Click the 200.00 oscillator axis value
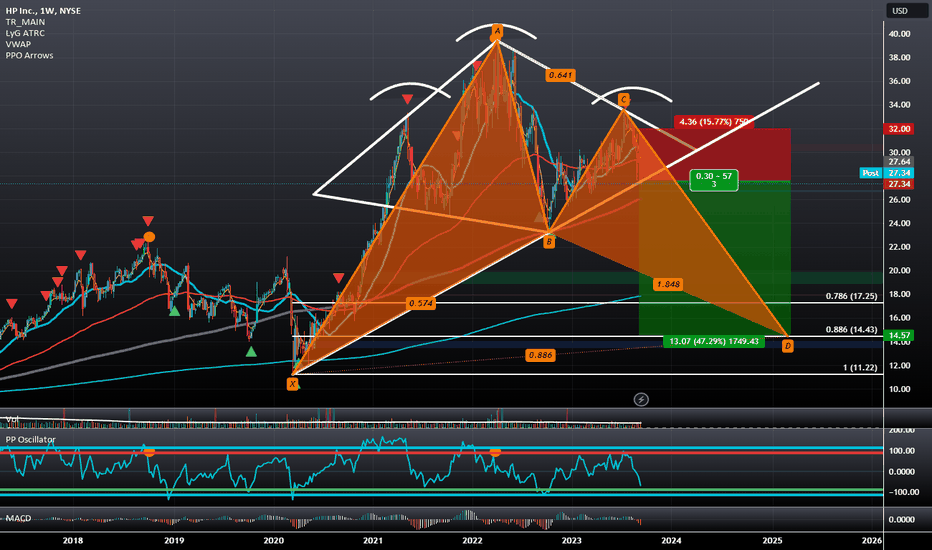This screenshot has height=550, width=932. click(x=902, y=430)
